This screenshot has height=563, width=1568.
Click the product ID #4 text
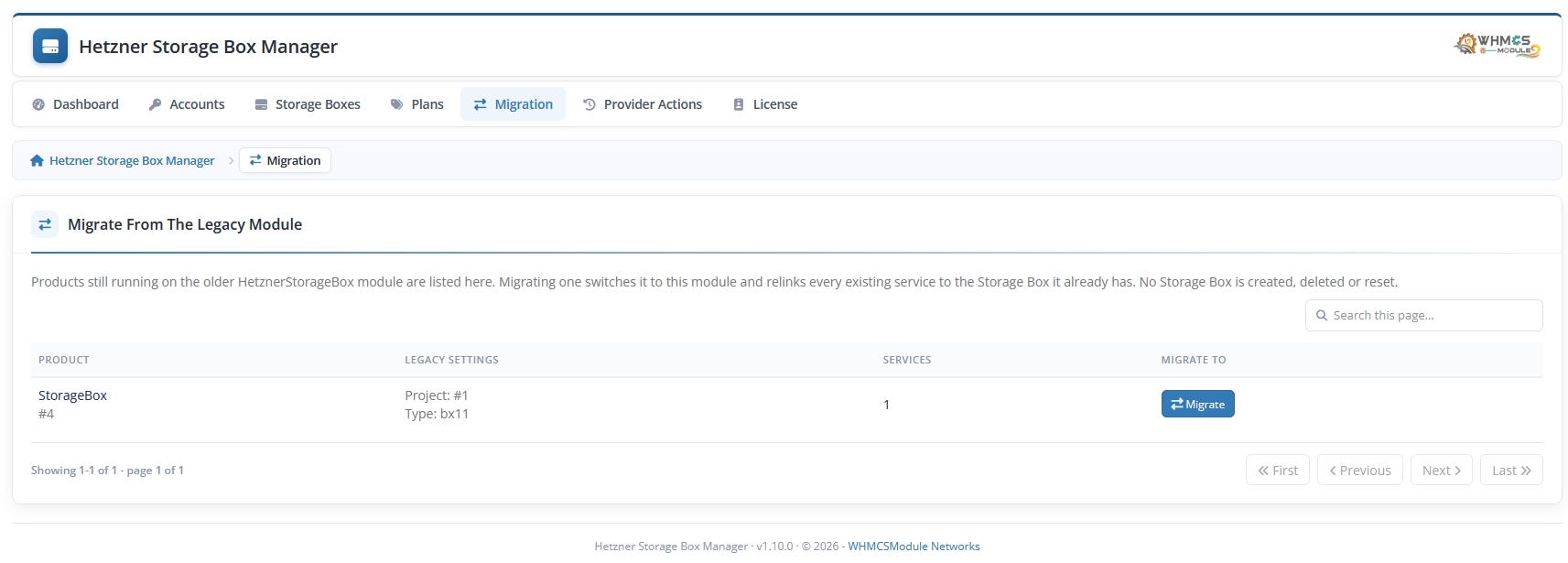coord(46,414)
